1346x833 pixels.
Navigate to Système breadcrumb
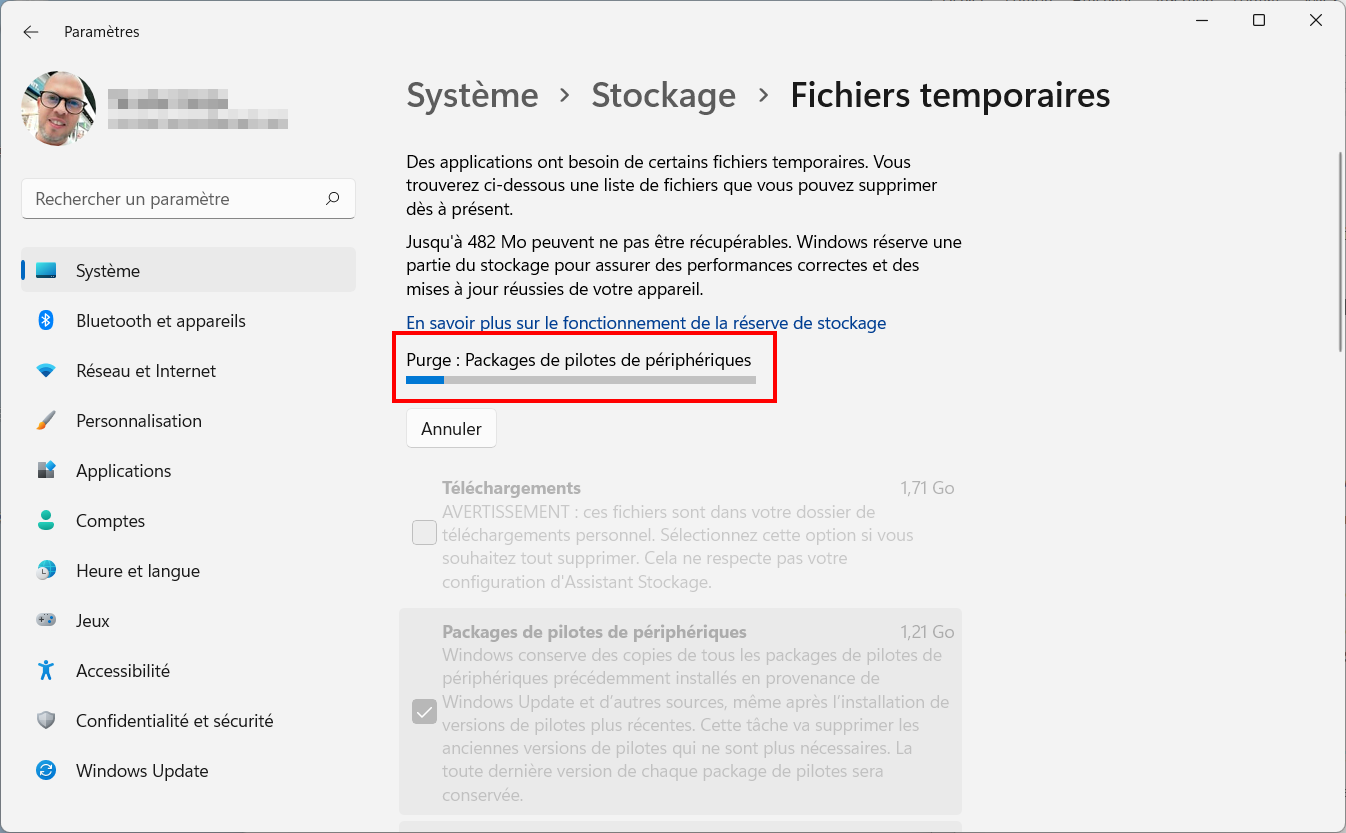tap(472, 95)
